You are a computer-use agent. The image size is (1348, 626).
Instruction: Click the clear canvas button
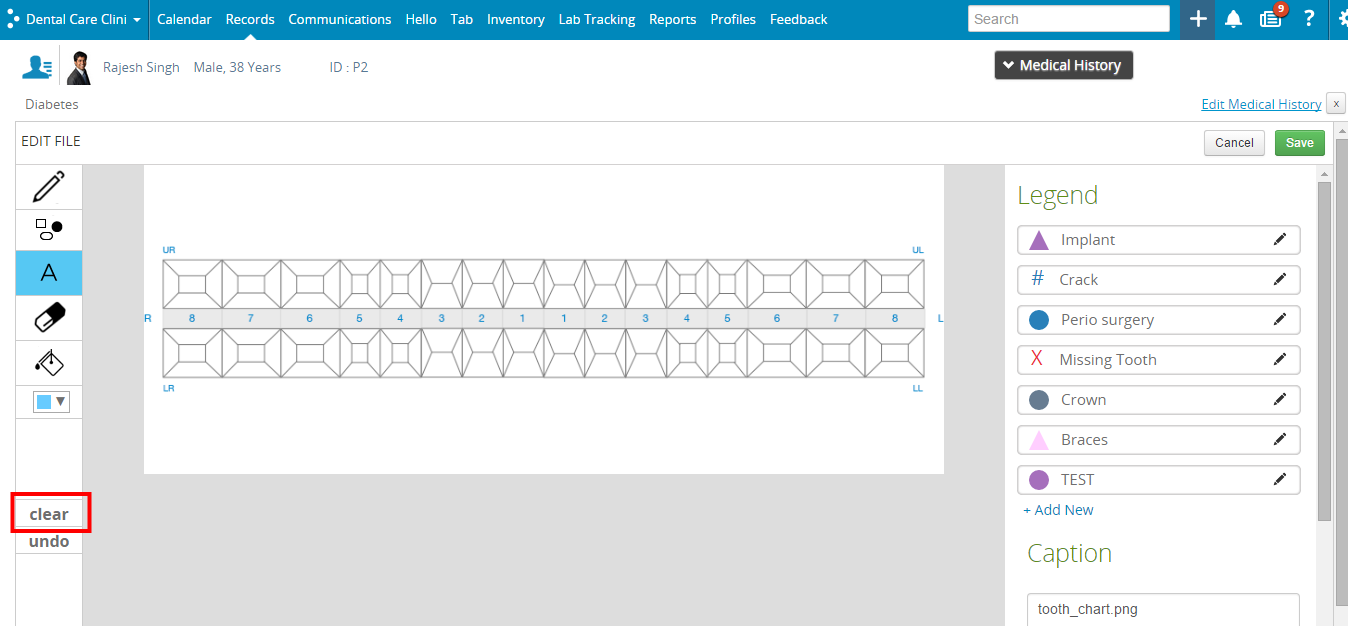(49, 514)
